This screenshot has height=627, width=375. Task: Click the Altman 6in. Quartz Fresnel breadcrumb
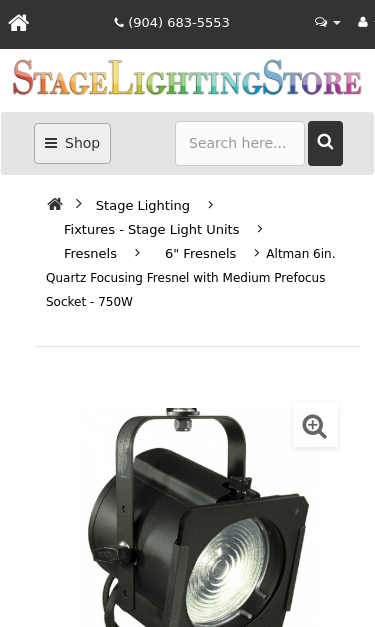190,278
